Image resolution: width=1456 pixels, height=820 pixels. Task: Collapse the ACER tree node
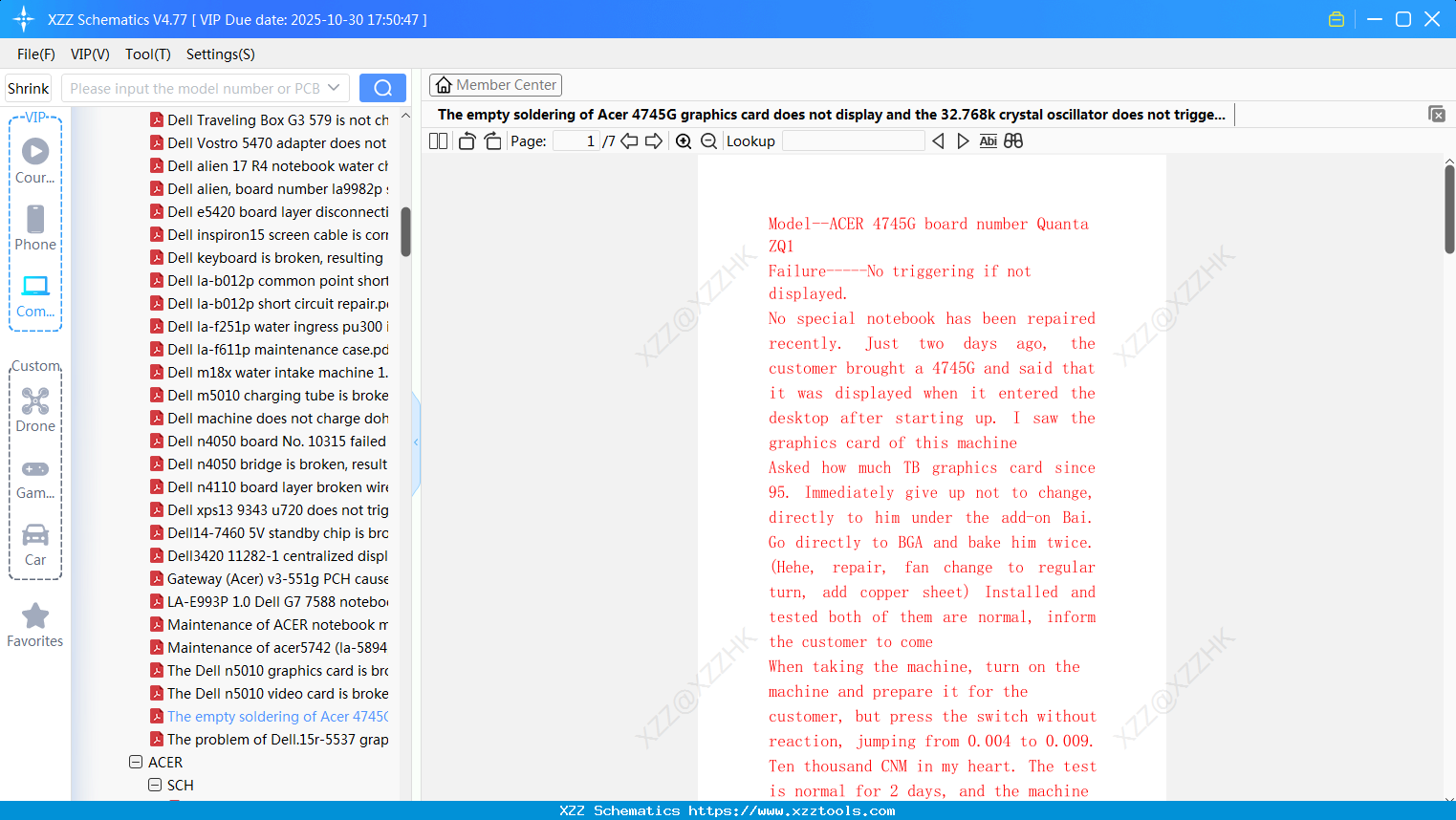(136, 762)
